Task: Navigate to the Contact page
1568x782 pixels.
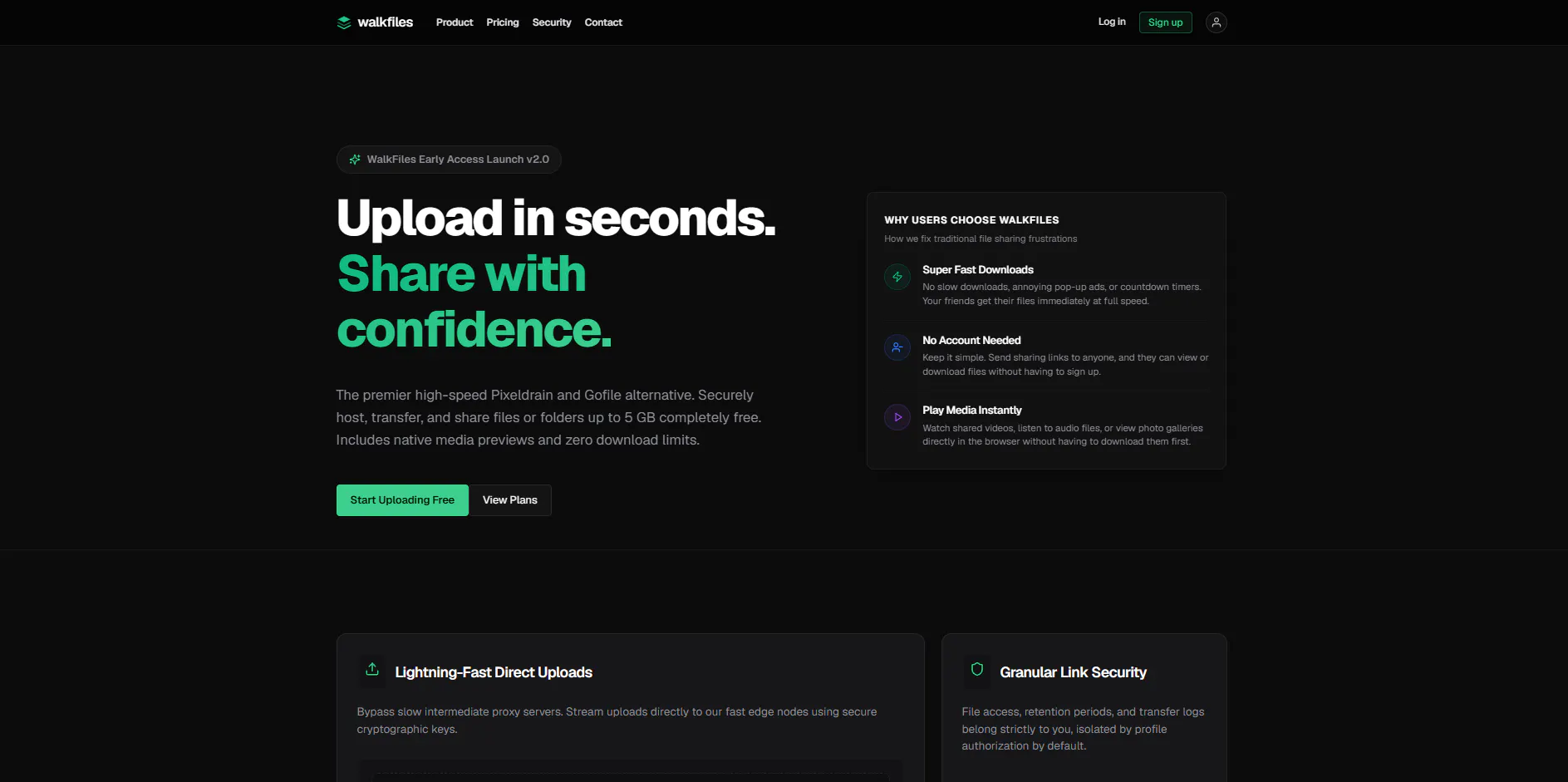Action: [603, 22]
